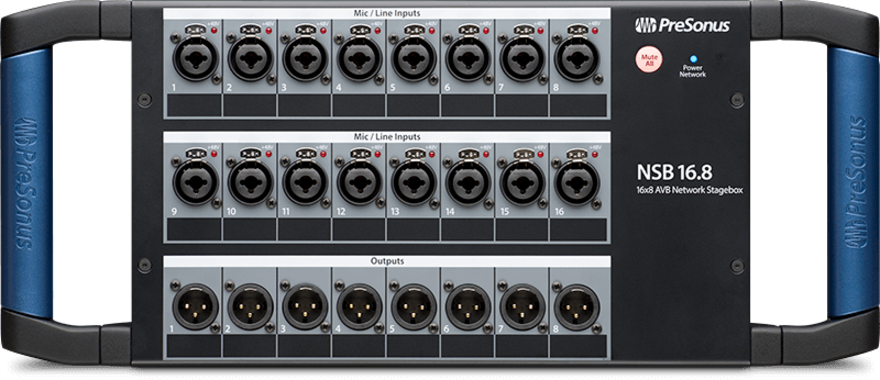Select the input 8 combo jack
Viewport: 880px width, 380px height.
[x=577, y=58]
